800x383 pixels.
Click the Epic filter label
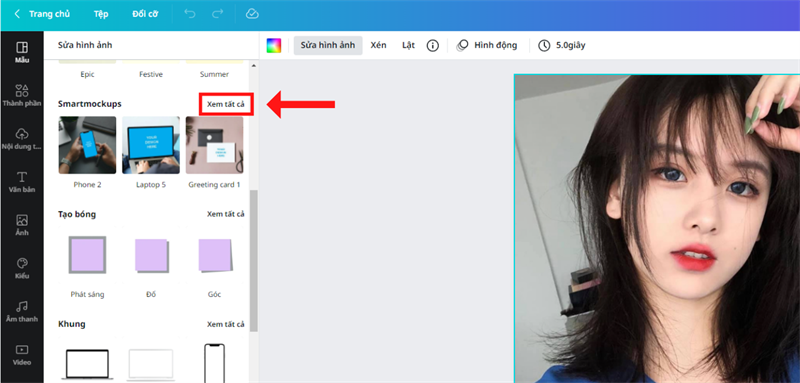[x=87, y=74]
